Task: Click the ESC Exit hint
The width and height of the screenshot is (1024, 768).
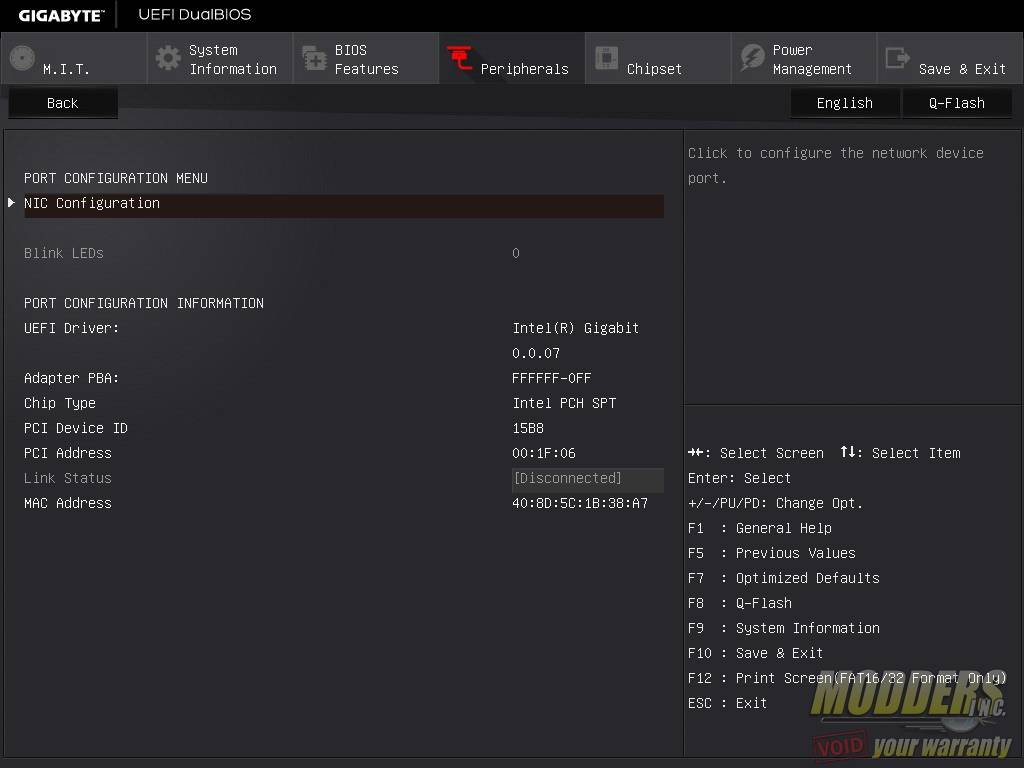Action: click(x=728, y=703)
